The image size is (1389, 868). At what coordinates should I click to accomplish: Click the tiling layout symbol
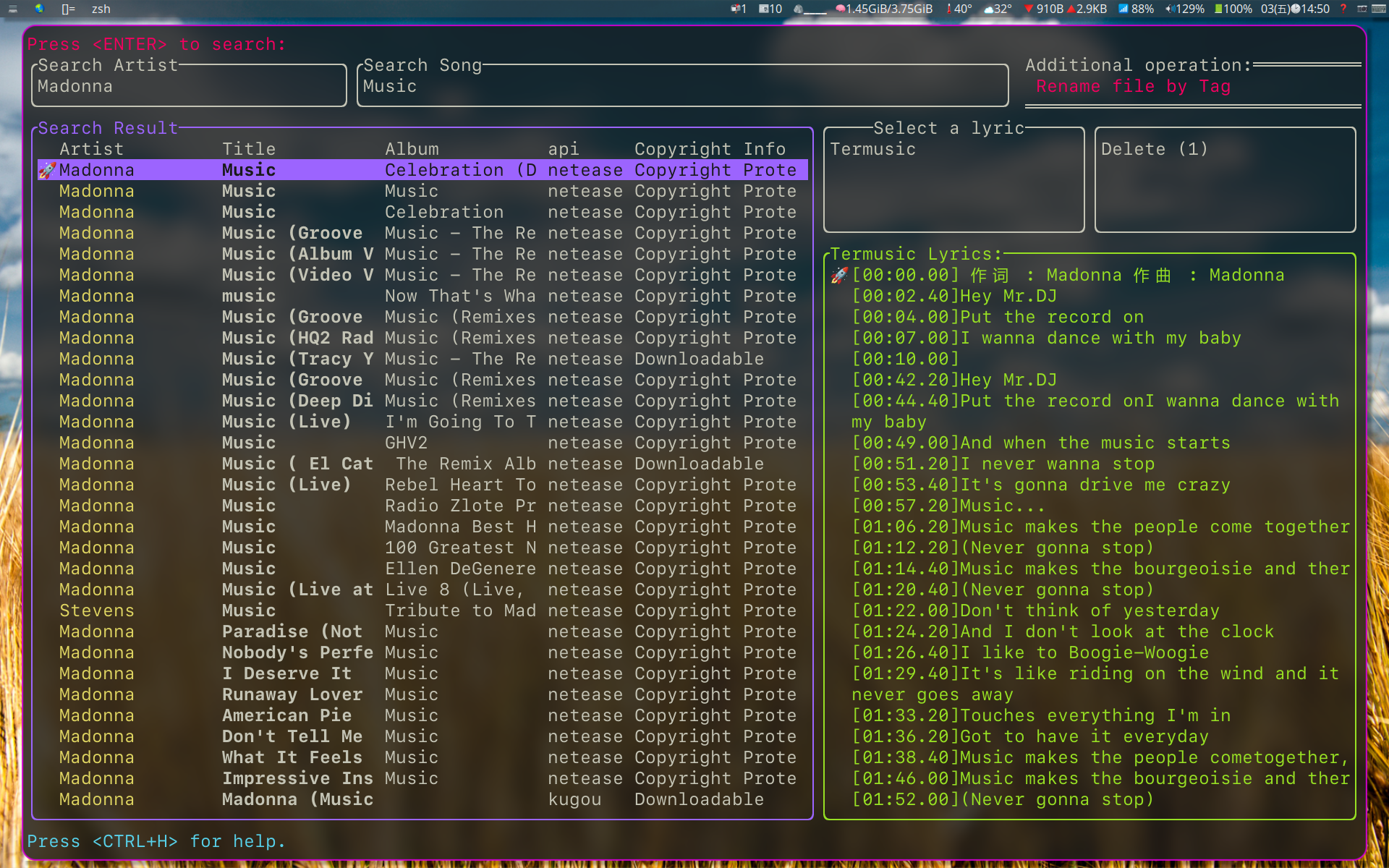68,9
